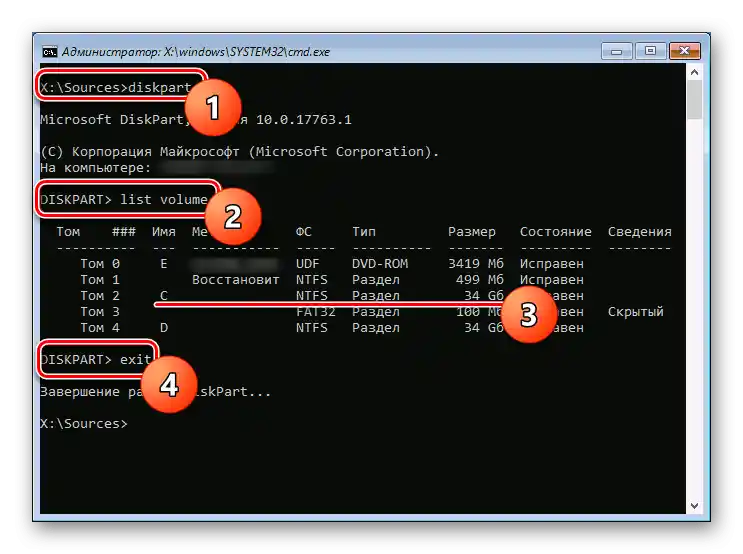This screenshot has height=554, width=743.
Task: Click the 'FAT32' file system cell
Action: point(316,312)
